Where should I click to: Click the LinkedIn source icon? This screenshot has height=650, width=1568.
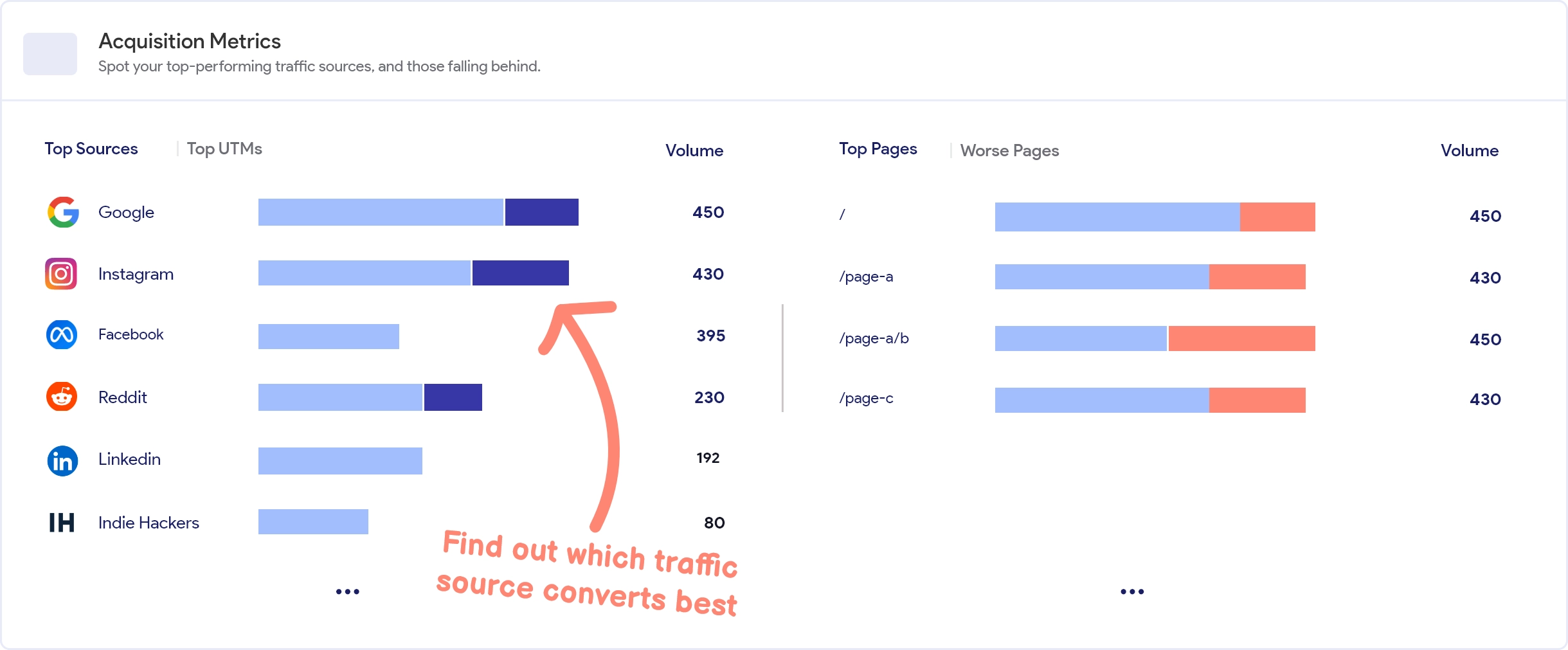pyautogui.click(x=62, y=460)
